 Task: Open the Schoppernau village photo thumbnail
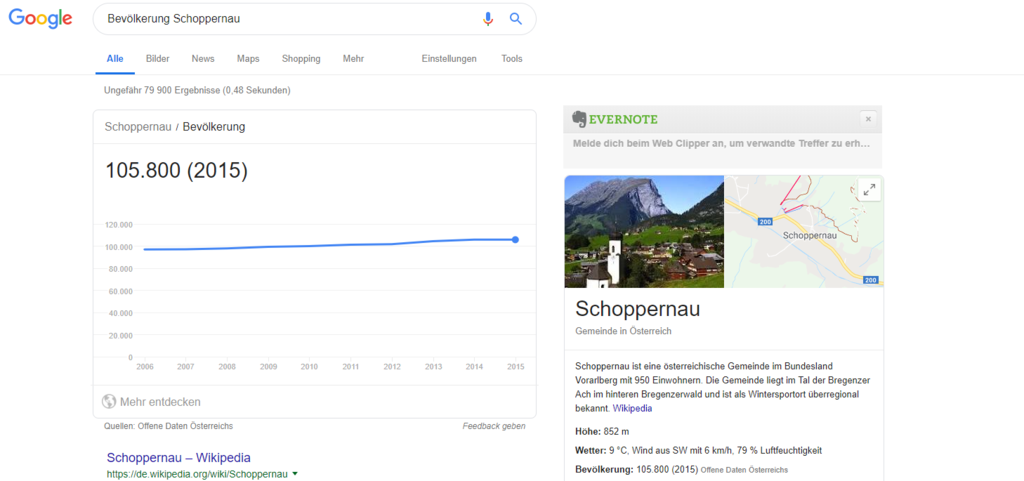(x=644, y=231)
